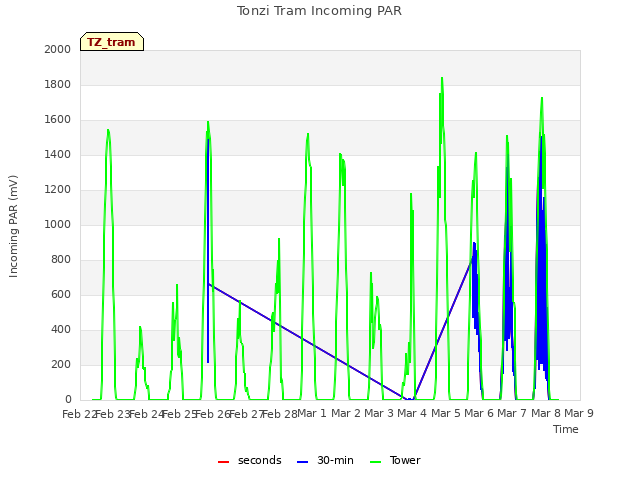Click the red seconds legend line swatch
The height and width of the screenshot is (480, 640).
pyautogui.click(x=223, y=462)
